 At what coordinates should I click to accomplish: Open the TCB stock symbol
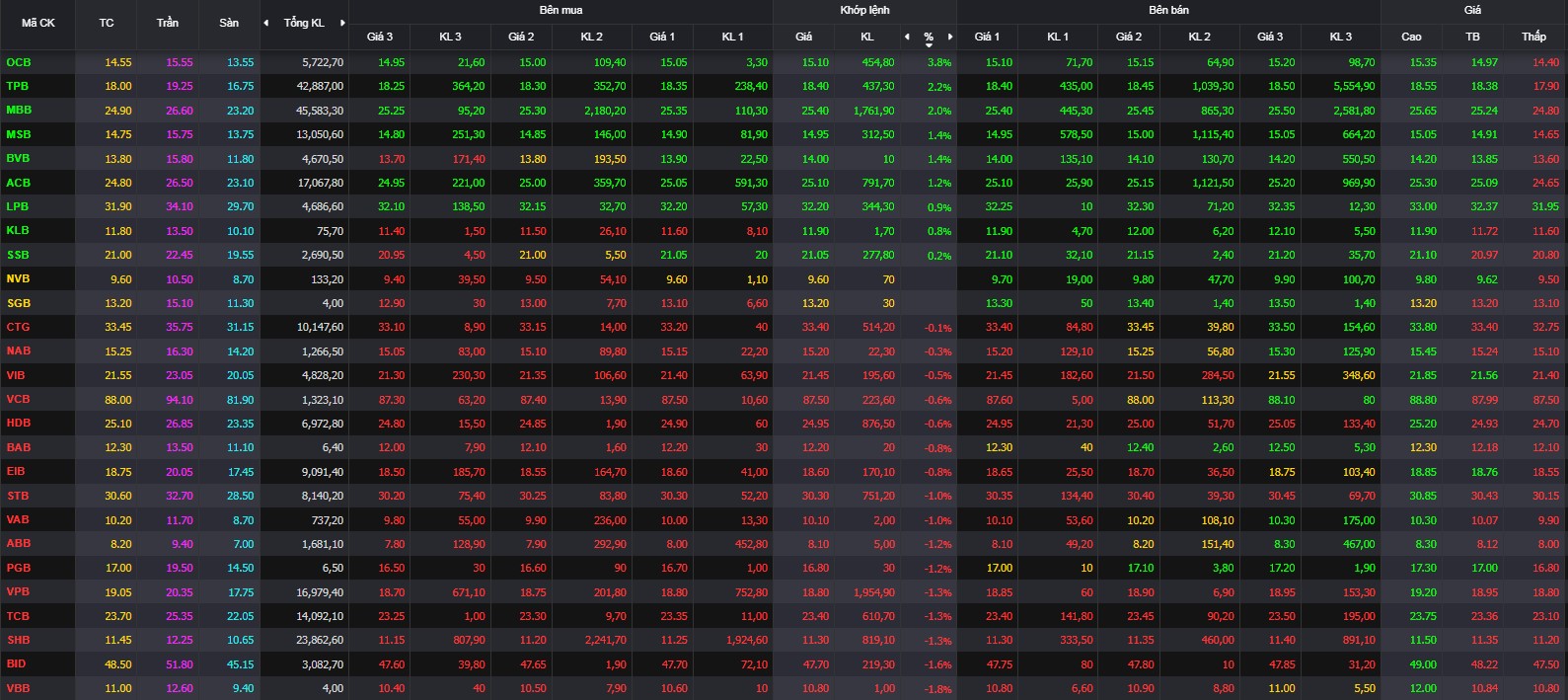[x=18, y=616]
